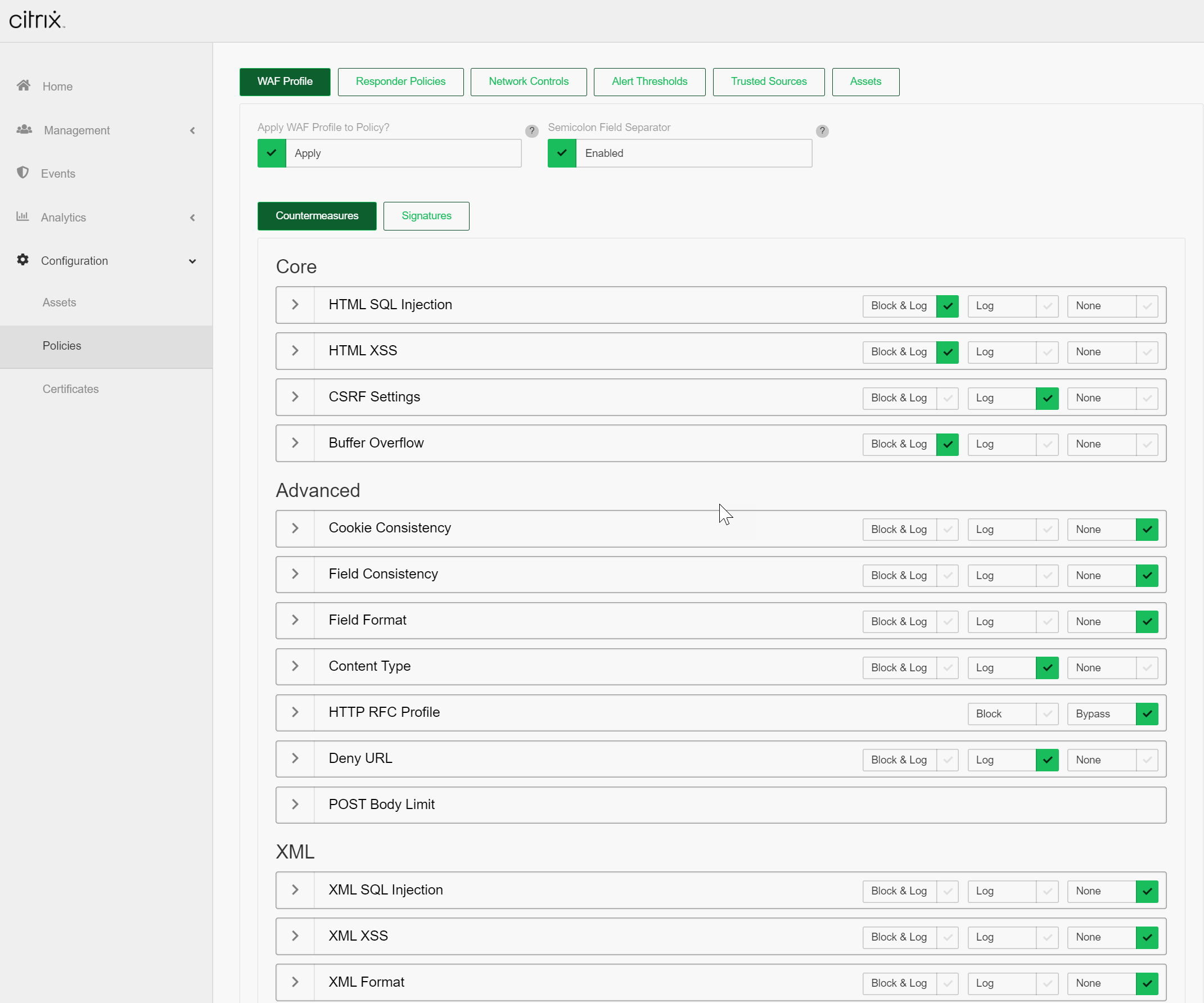Expand the POST Body Limit section

coord(295,804)
